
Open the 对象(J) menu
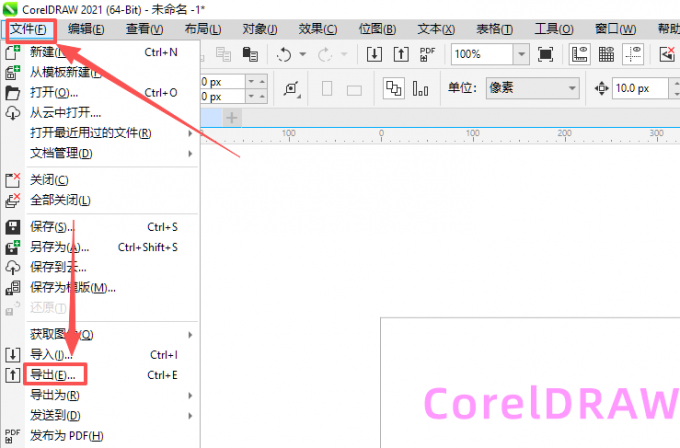tap(260, 29)
